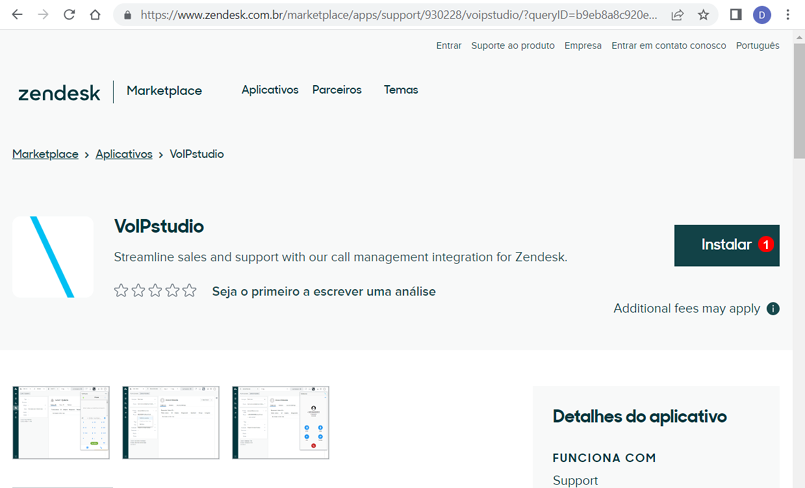Screen dimensions: 805x488
Task: Click the first rating star
Action: tap(121, 291)
